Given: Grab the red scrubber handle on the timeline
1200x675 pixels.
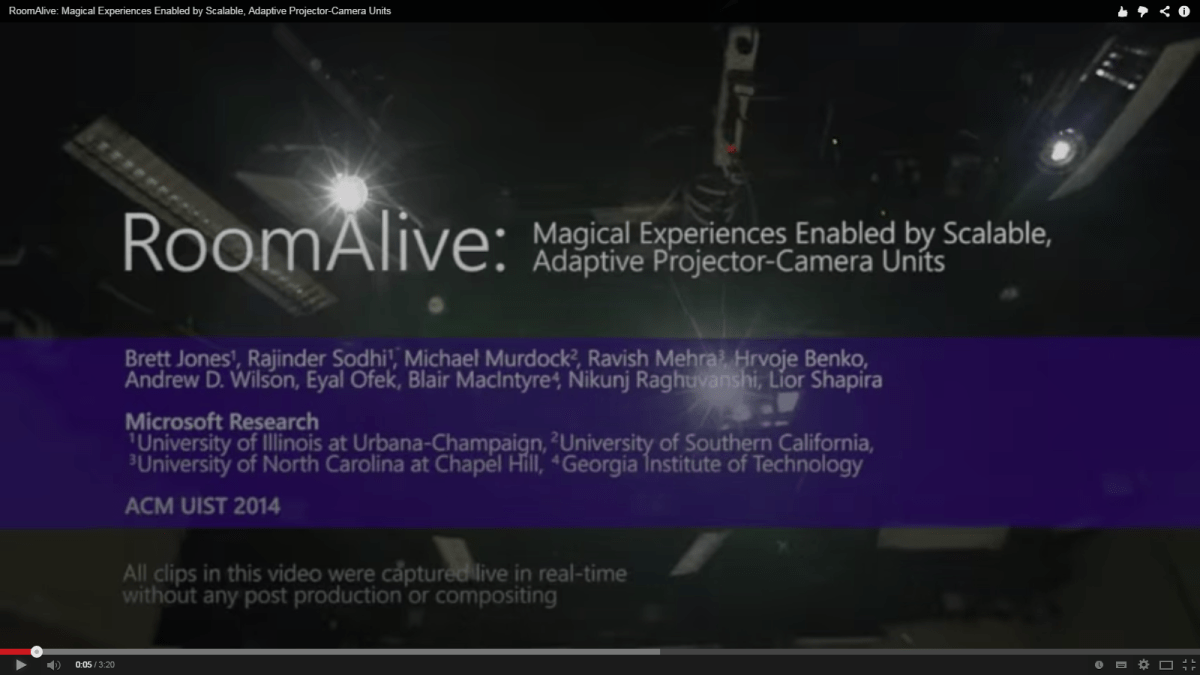Looking at the screenshot, I should [x=37, y=652].
